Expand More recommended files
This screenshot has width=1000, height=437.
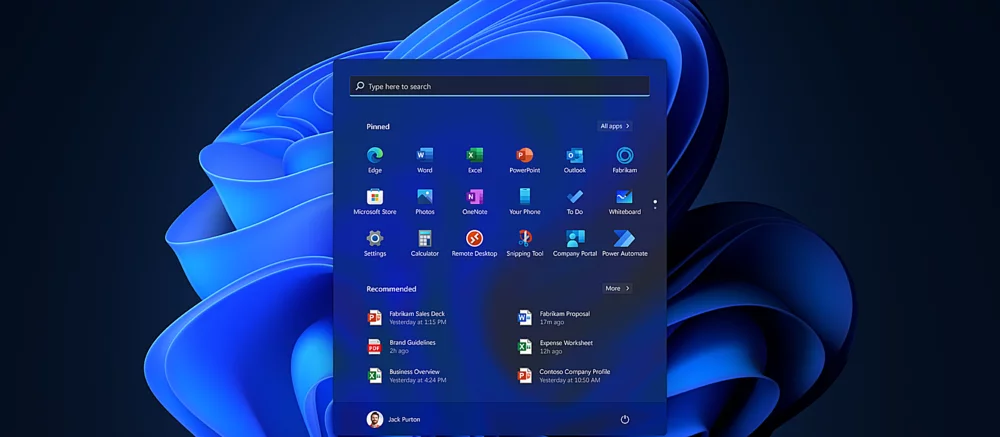coord(617,288)
